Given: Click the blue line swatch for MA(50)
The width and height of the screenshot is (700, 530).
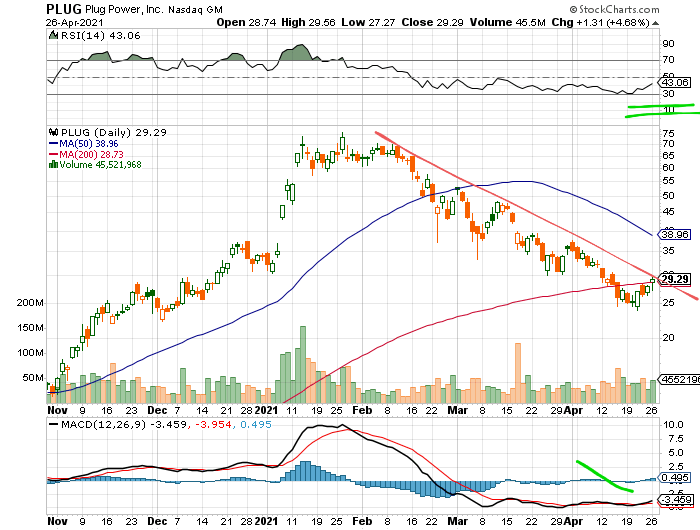Looking at the screenshot, I should click(53, 144).
